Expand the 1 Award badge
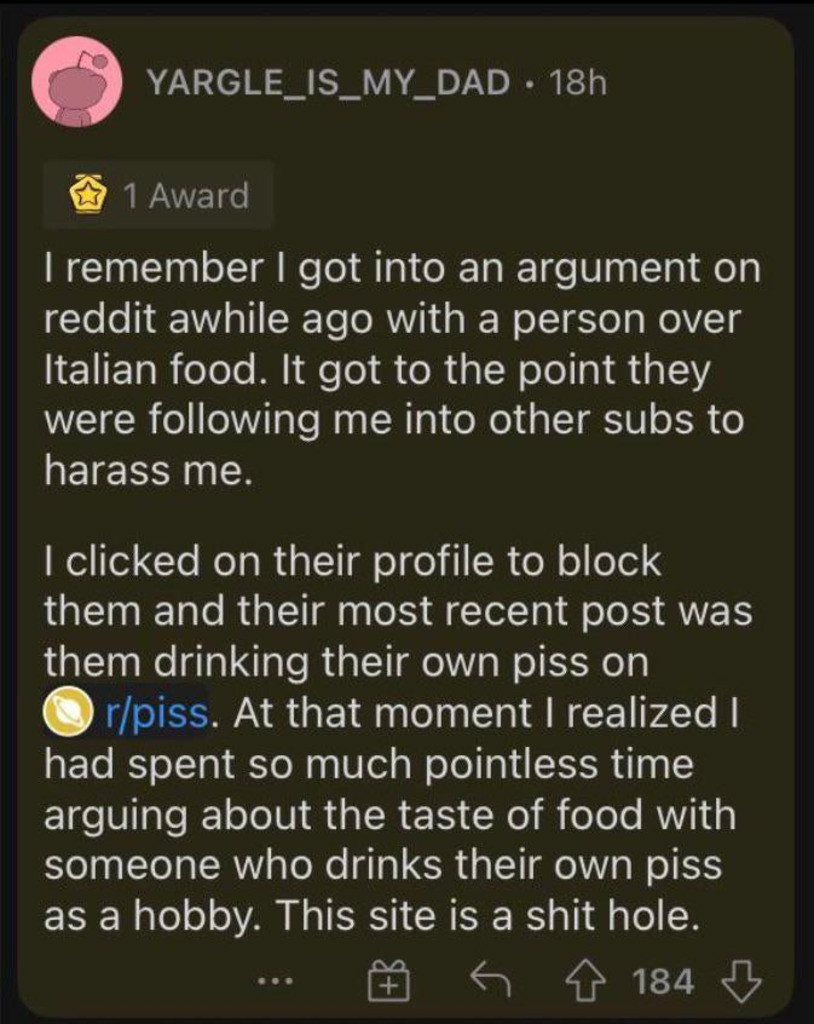Image resolution: width=814 pixels, height=1024 pixels. (158, 195)
